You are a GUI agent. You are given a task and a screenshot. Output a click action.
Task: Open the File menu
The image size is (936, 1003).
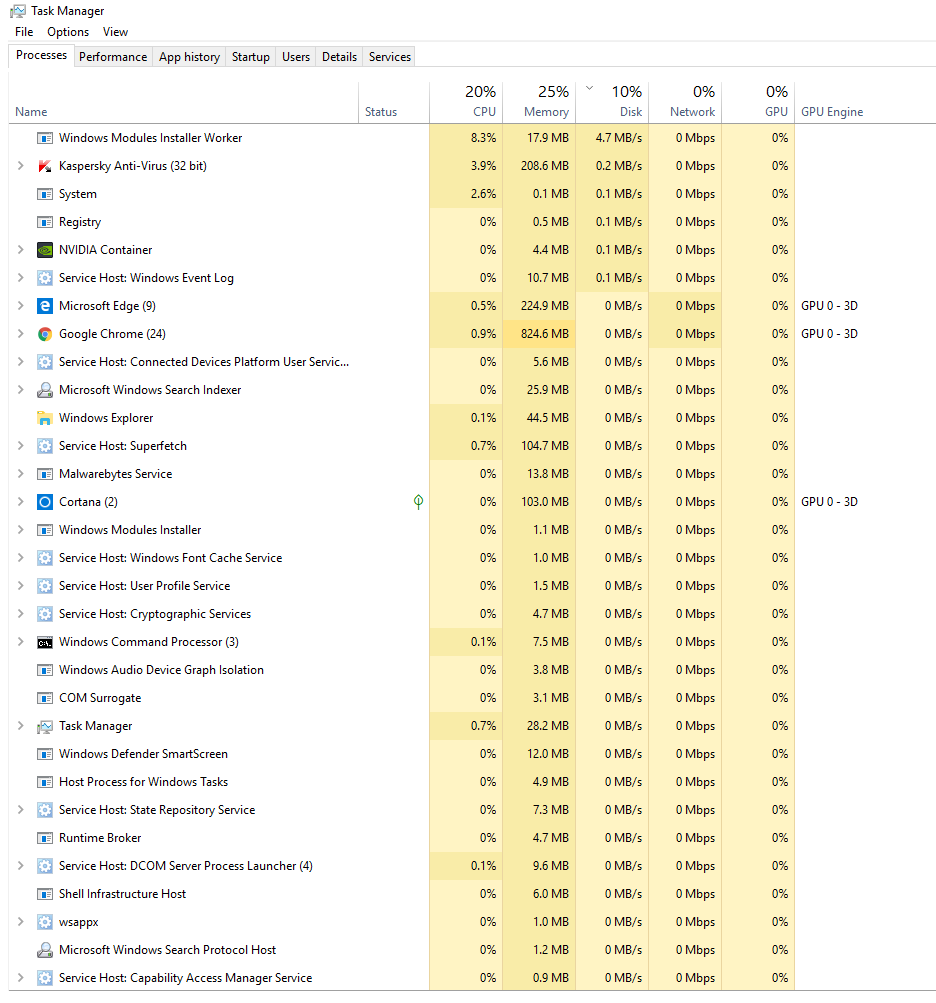[24, 32]
